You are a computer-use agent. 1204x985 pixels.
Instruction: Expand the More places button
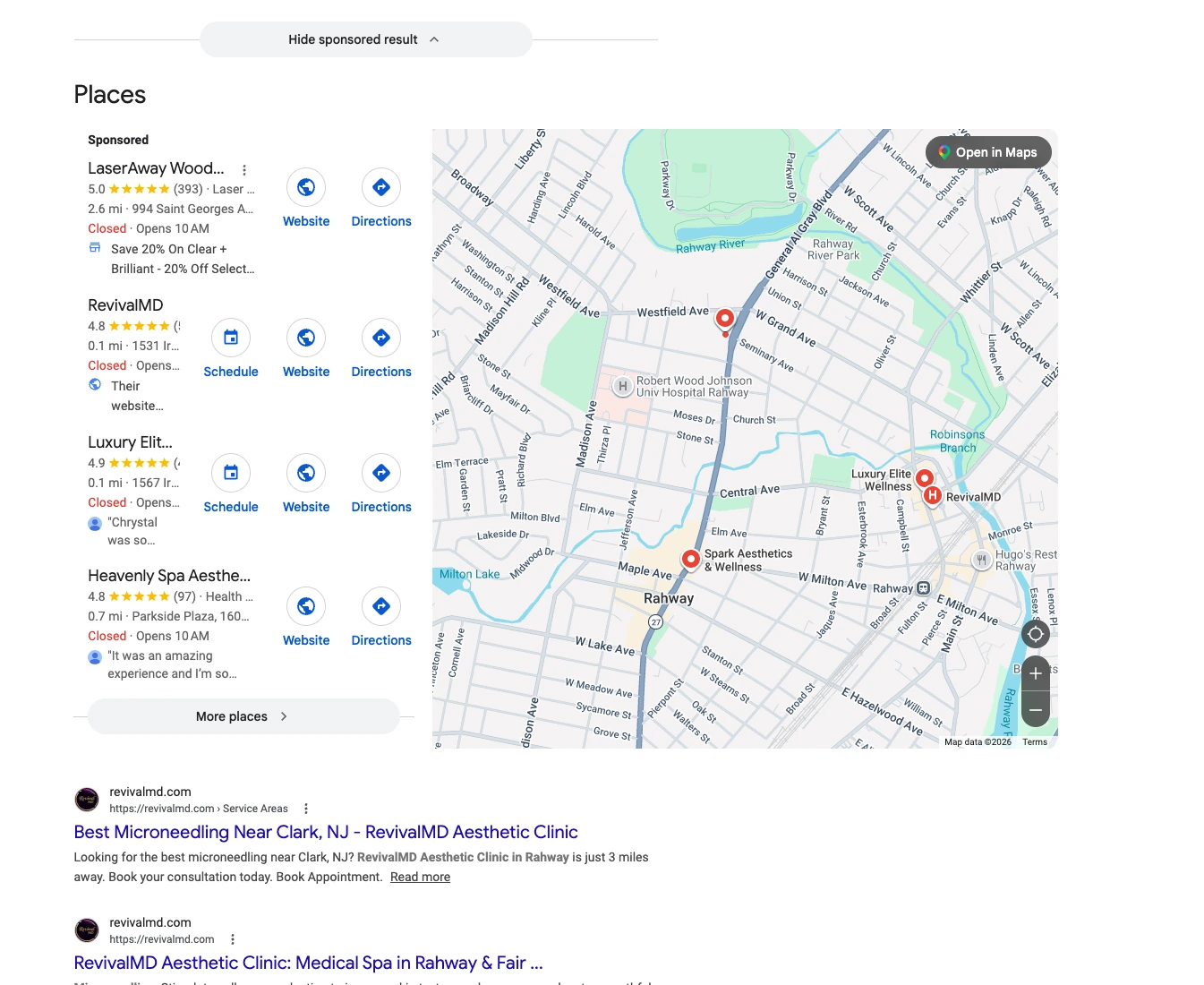click(243, 716)
